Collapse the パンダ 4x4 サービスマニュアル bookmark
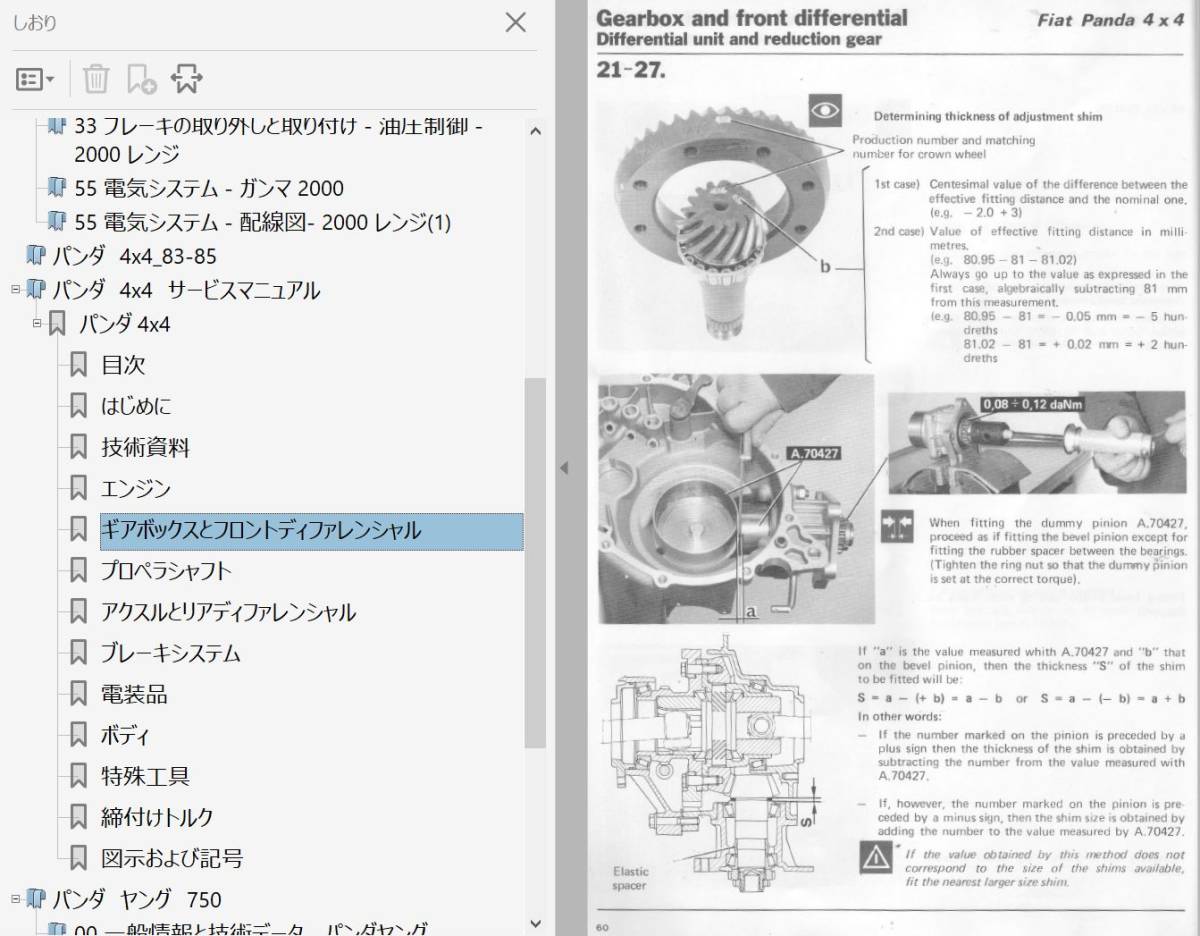Screen dimensions: 1200x936 15,290
